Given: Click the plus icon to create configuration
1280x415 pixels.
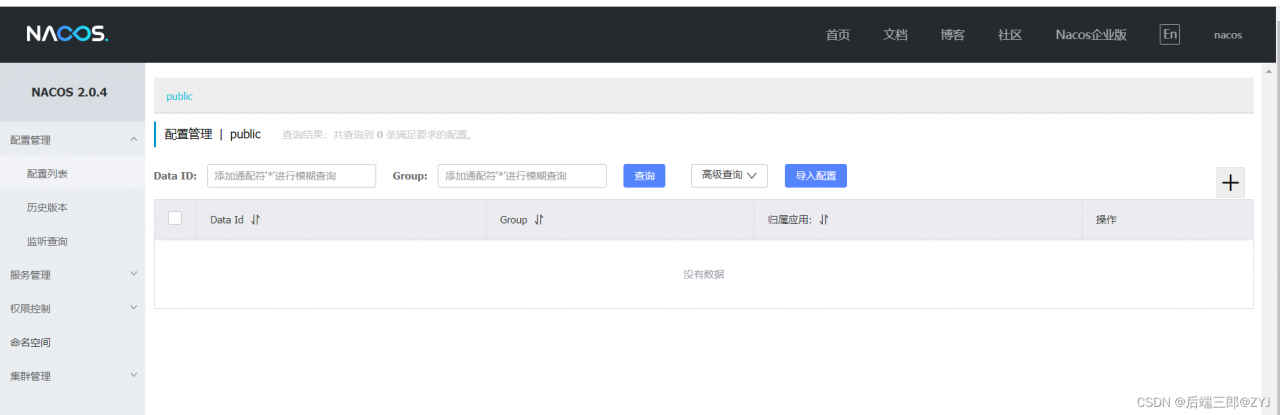Looking at the screenshot, I should (1231, 183).
